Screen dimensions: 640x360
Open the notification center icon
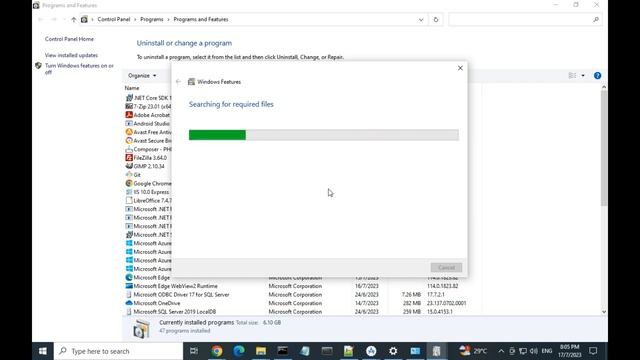tap(593, 351)
